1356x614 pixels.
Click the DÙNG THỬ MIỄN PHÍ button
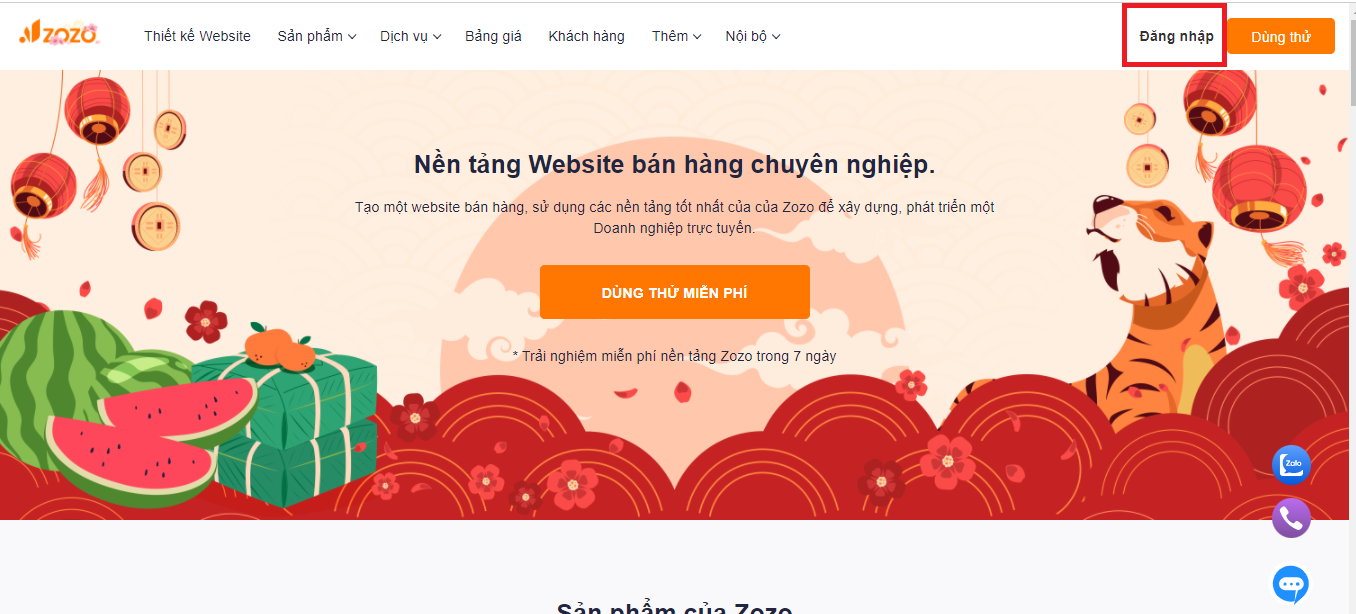coord(675,292)
